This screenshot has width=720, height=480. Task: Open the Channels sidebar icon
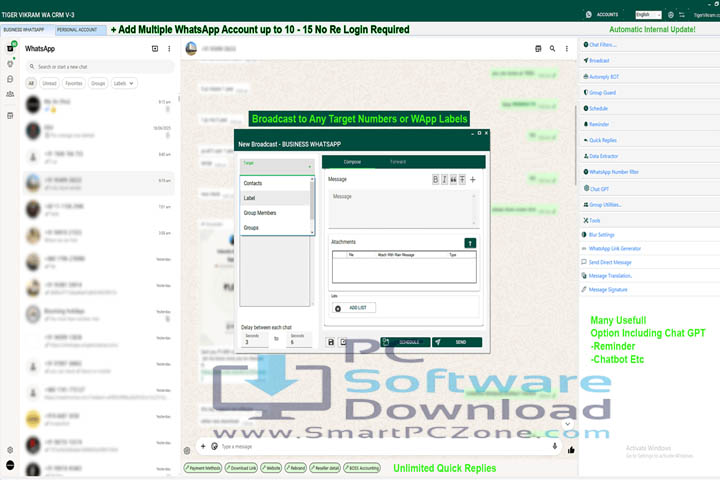[x=10, y=79]
